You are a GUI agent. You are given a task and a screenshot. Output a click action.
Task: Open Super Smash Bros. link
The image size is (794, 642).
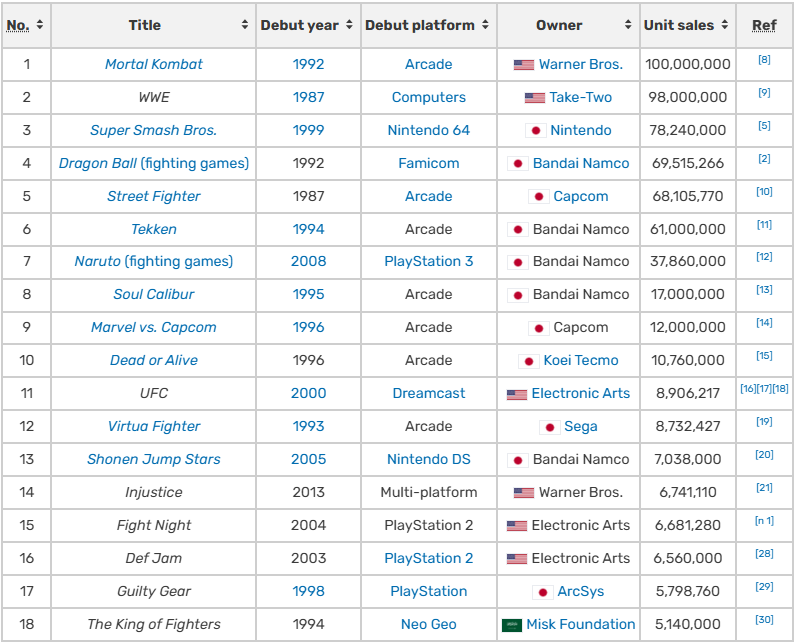(153, 130)
